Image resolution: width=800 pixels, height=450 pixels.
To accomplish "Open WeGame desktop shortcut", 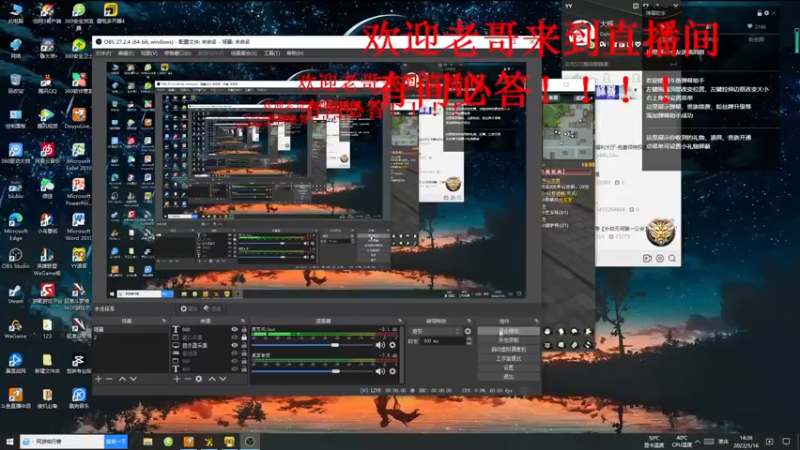I will point(15,329).
